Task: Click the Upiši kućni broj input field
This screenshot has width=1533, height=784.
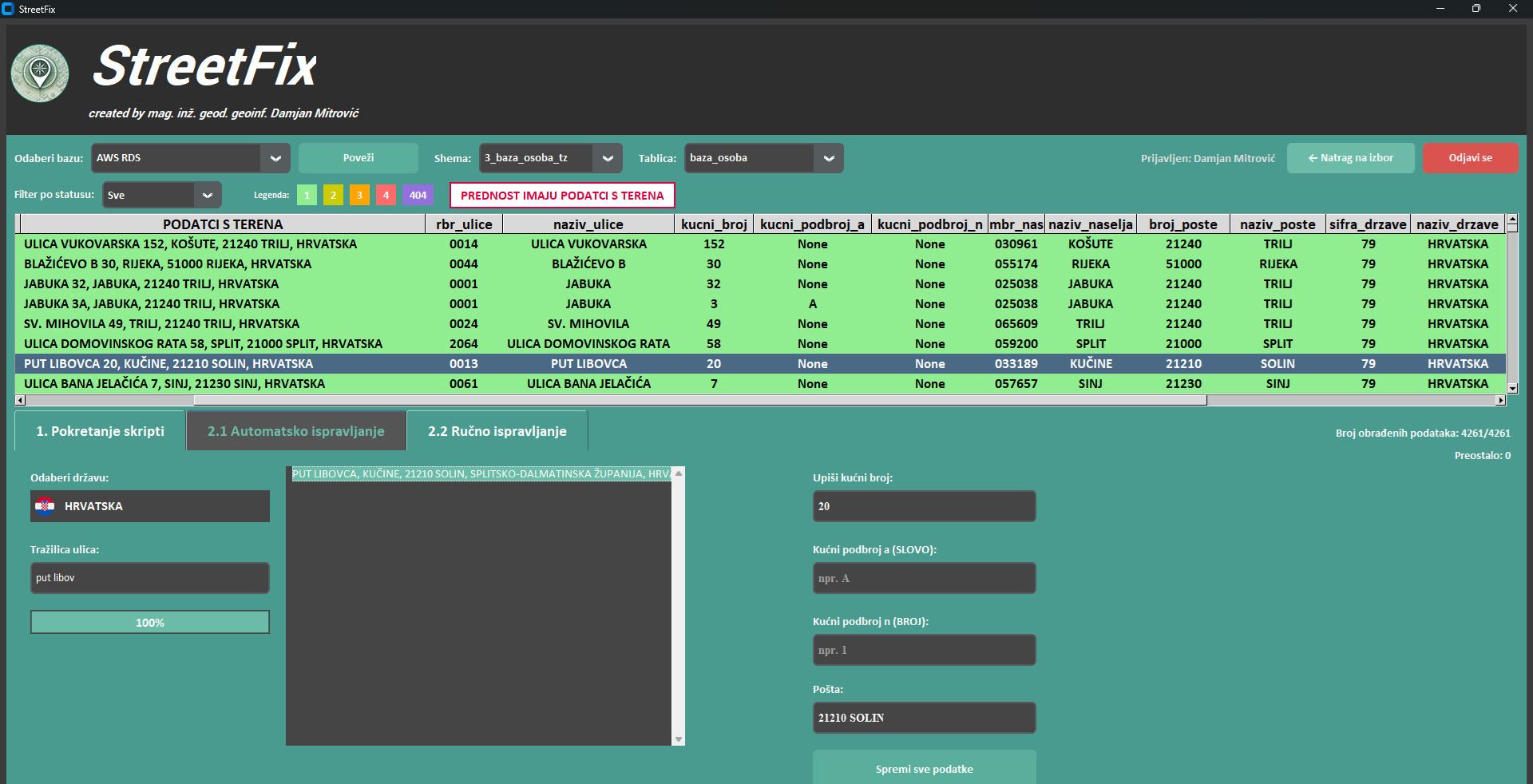Action: pyautogui.click(x=925, y=506)
